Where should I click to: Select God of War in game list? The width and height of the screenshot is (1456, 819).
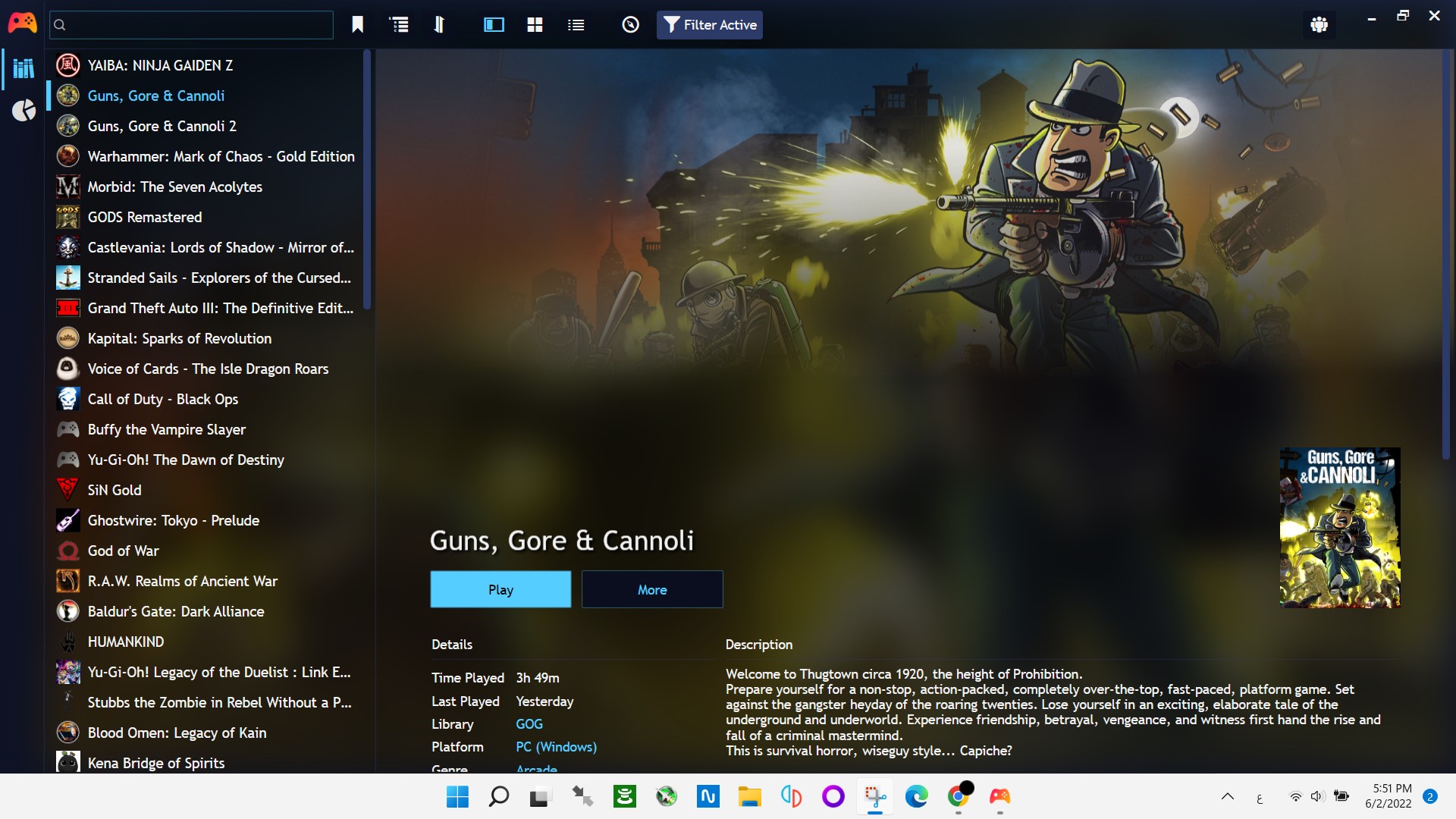(x=205, y=551)
